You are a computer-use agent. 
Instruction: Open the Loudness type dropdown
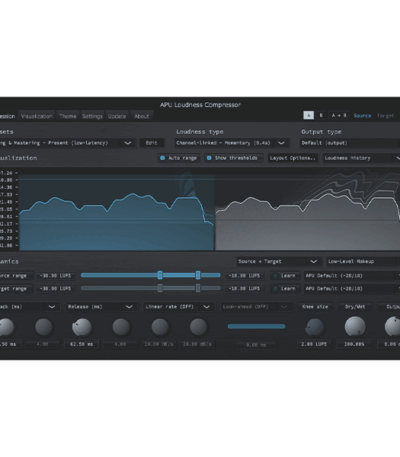click(231, 143)
